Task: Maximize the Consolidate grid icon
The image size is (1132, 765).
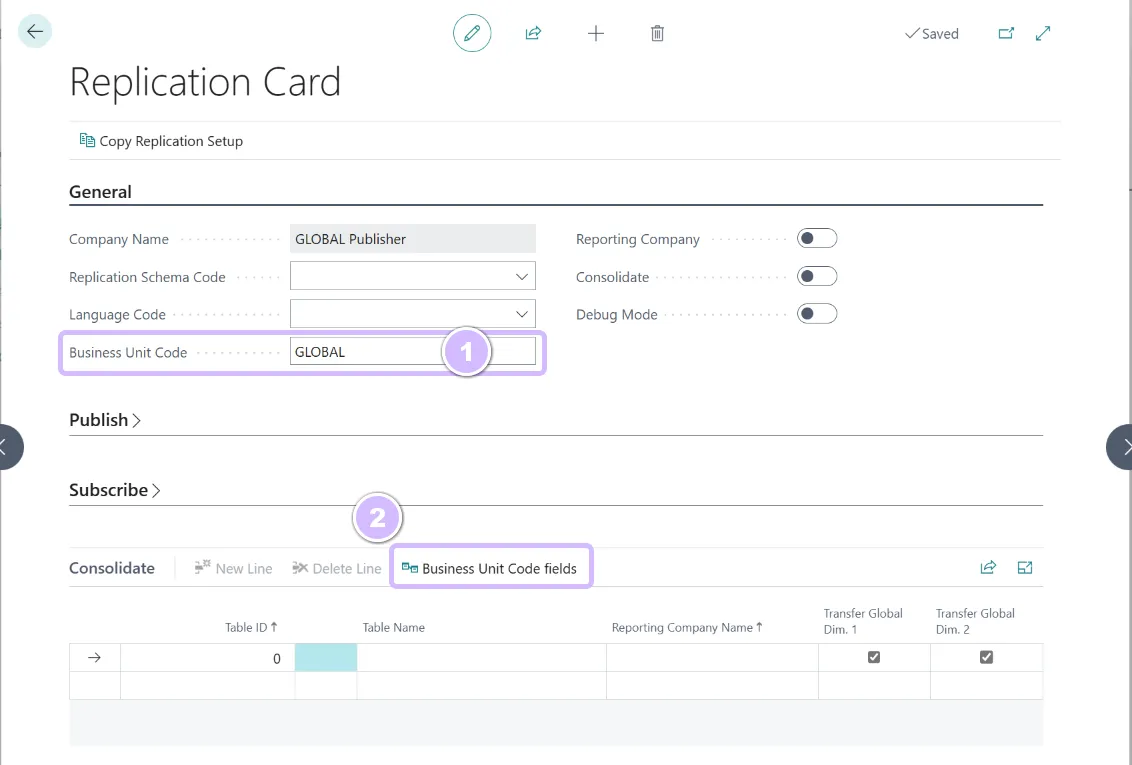Action: tap(1025, 568)
